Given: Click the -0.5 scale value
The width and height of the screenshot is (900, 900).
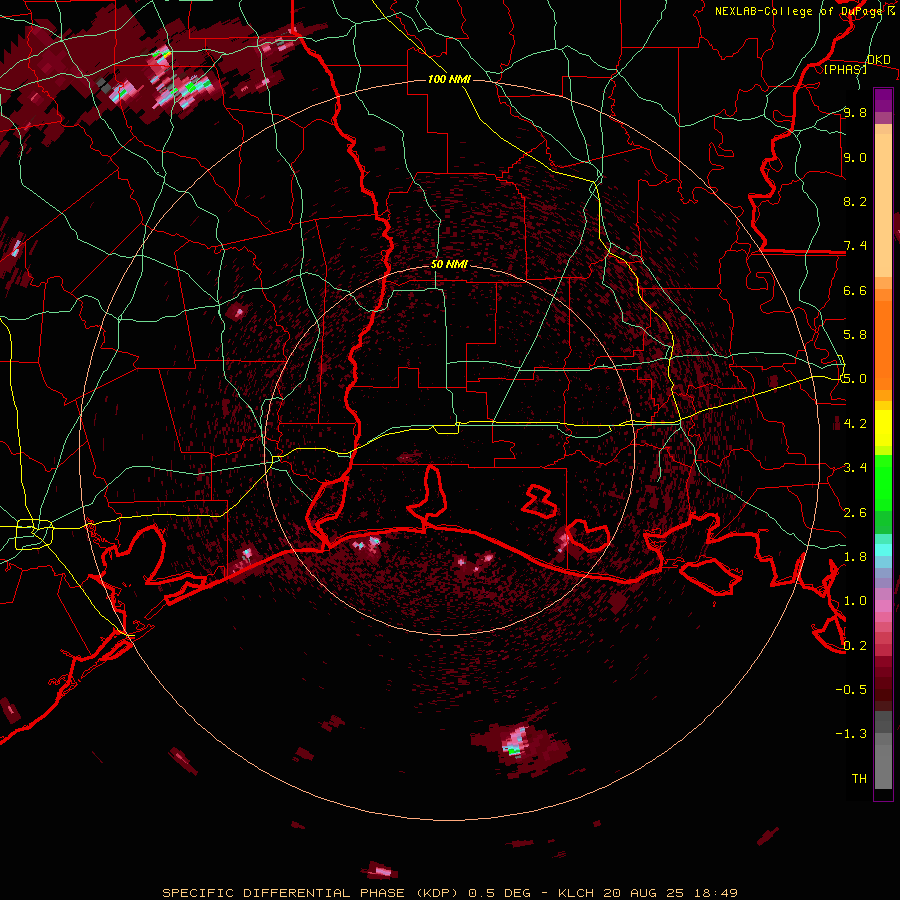Looking at the screenshot, I should point(851,690).
